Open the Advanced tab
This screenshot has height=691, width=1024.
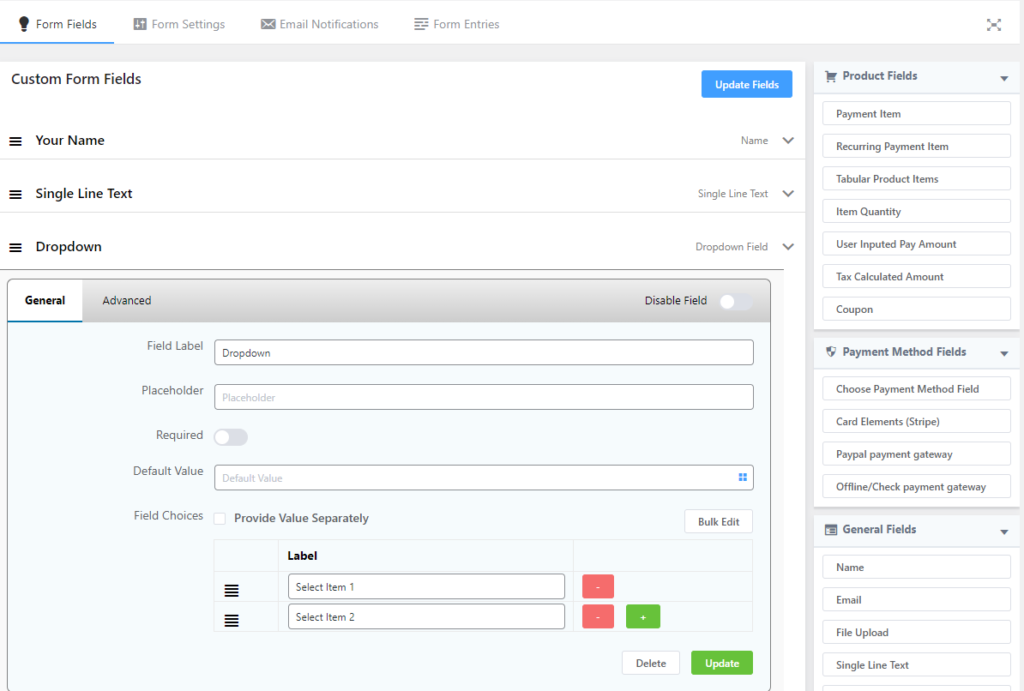[127, 300]
